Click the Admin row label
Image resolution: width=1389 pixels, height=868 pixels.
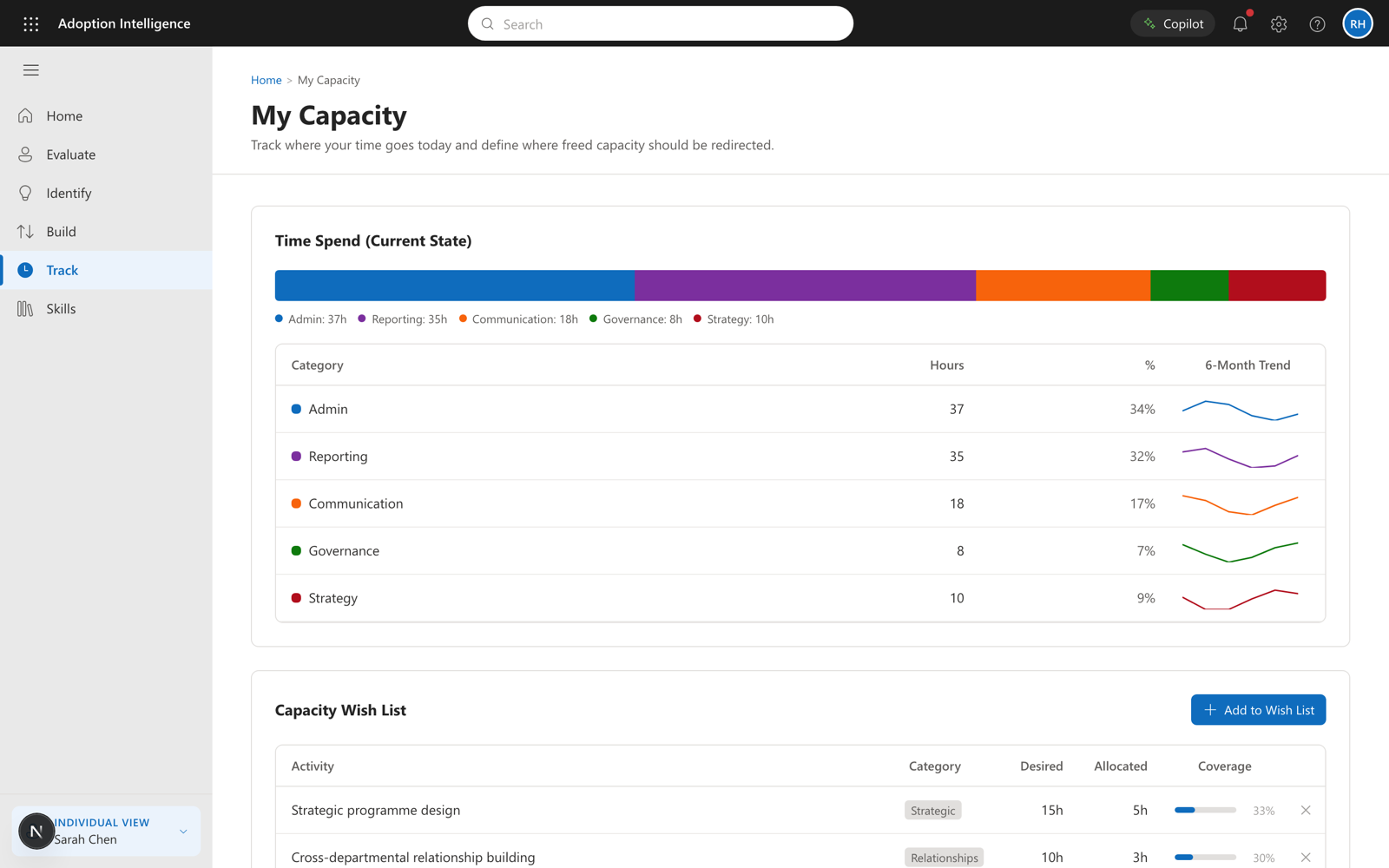tap(328, 409)
